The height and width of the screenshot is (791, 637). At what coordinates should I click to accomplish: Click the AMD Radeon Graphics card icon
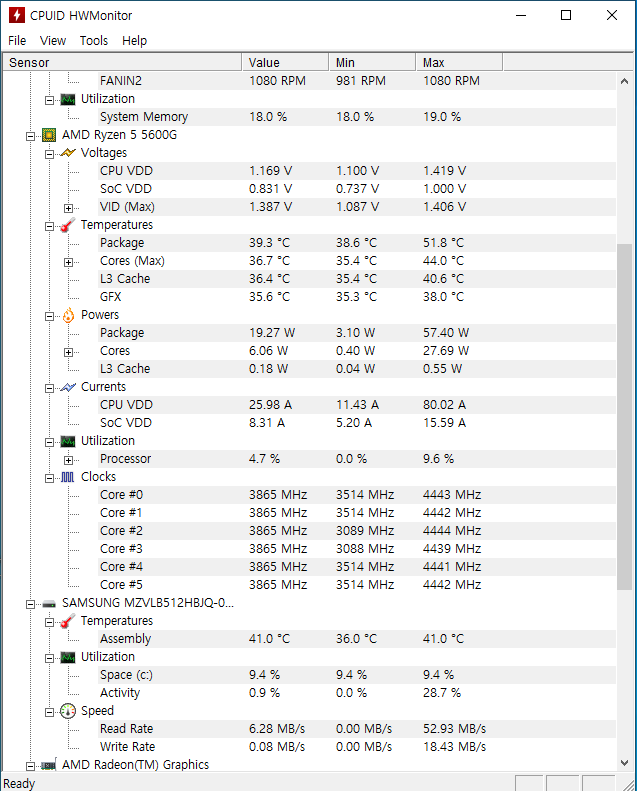(x=49, y=765)
